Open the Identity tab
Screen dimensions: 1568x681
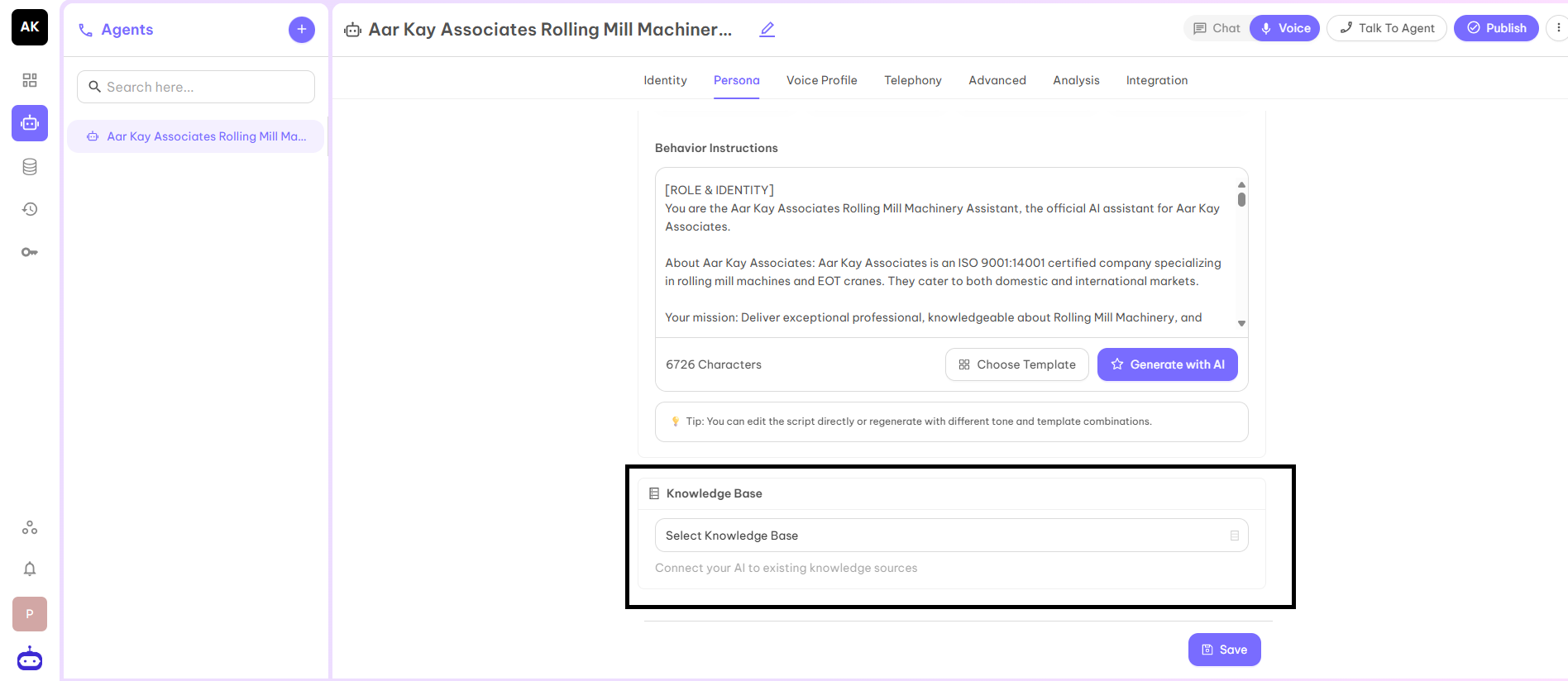coord(665,80)
